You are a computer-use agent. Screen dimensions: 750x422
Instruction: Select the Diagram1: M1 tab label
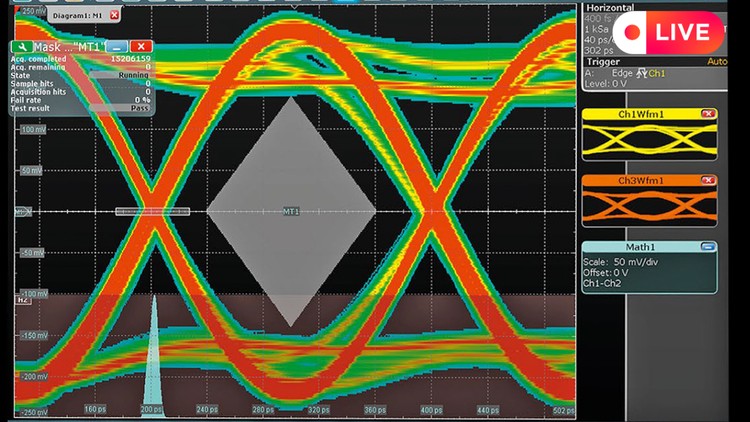coord(75,15)
